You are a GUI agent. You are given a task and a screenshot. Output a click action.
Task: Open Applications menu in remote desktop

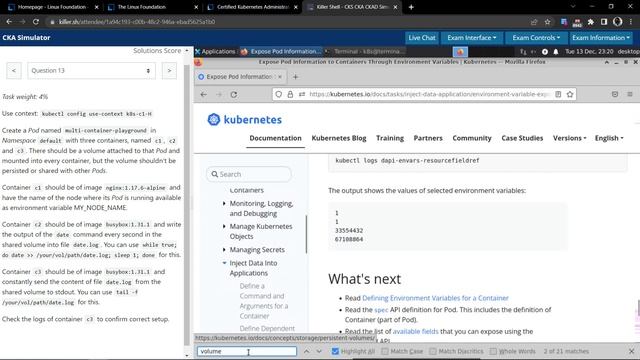coord(215,51)
